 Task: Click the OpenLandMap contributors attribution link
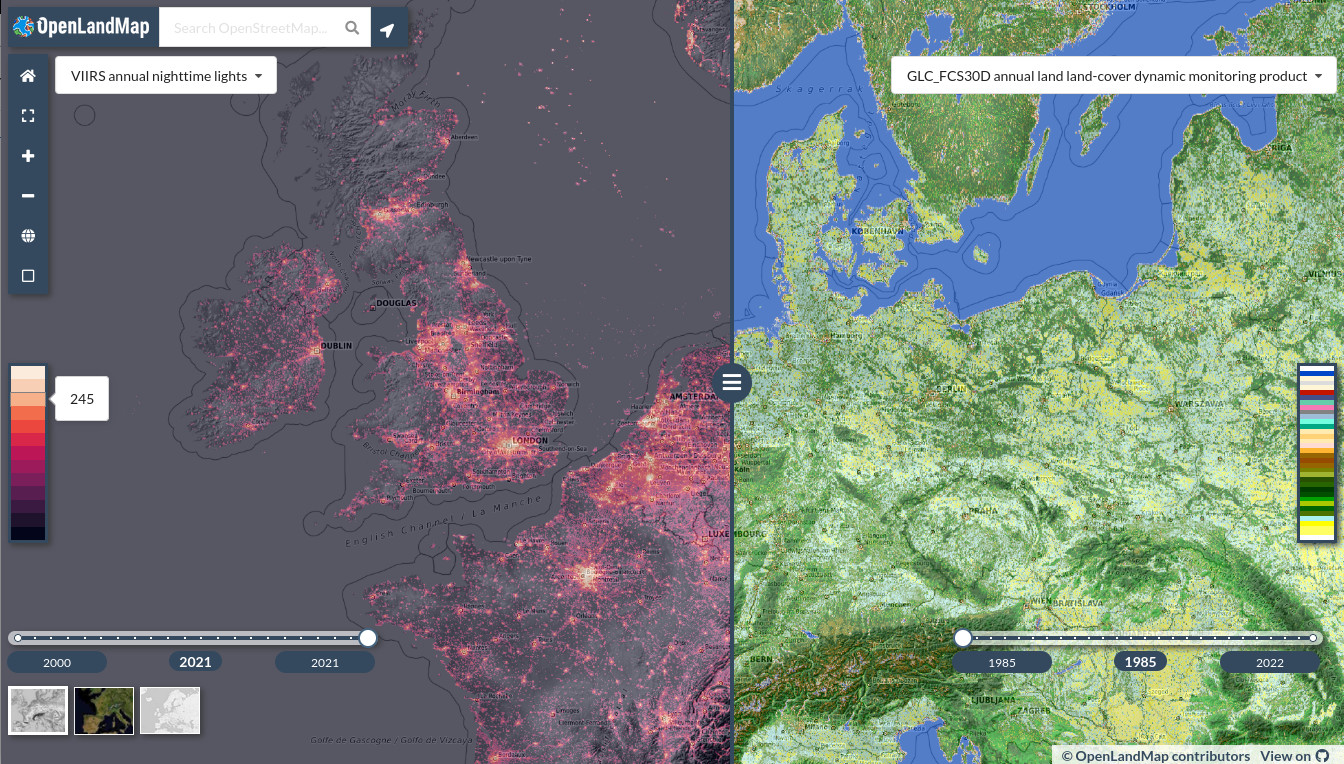click(1155, 755)
